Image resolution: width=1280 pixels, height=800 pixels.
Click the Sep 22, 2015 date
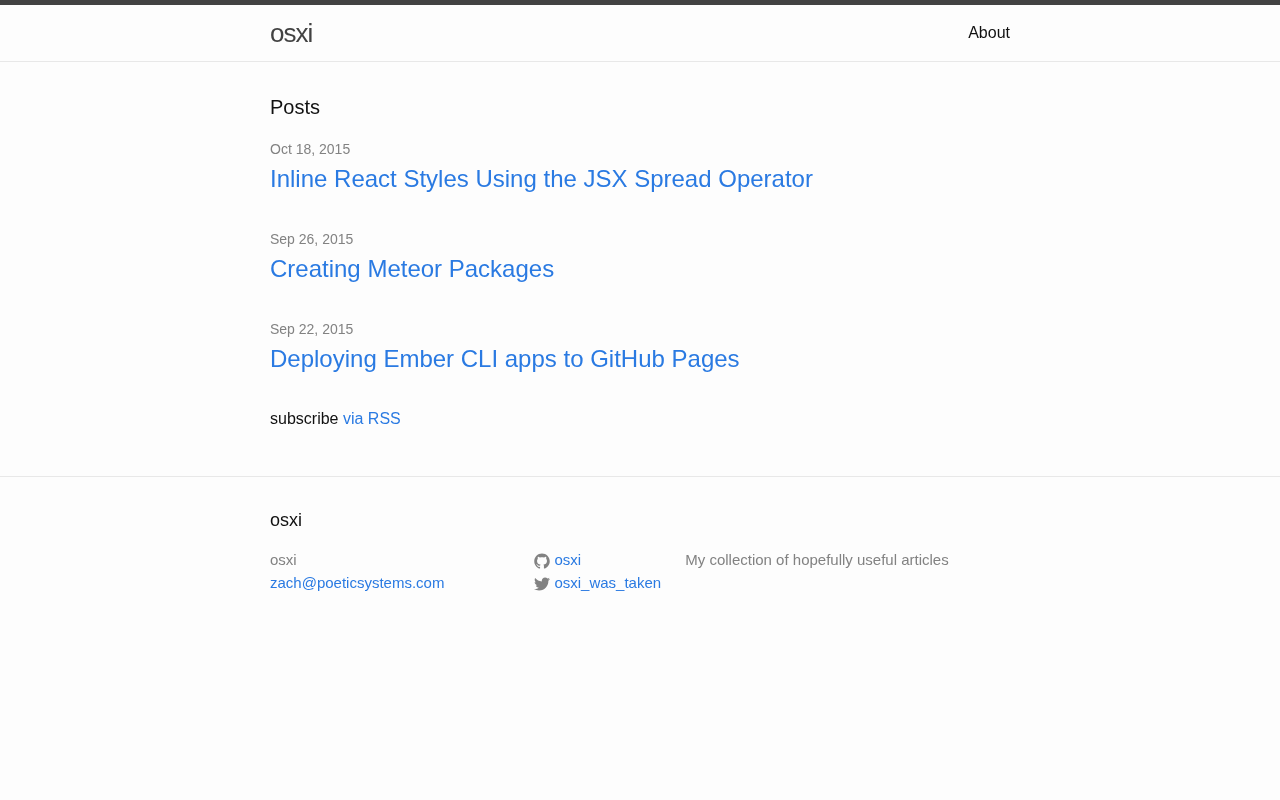click(x=311, y=329)
